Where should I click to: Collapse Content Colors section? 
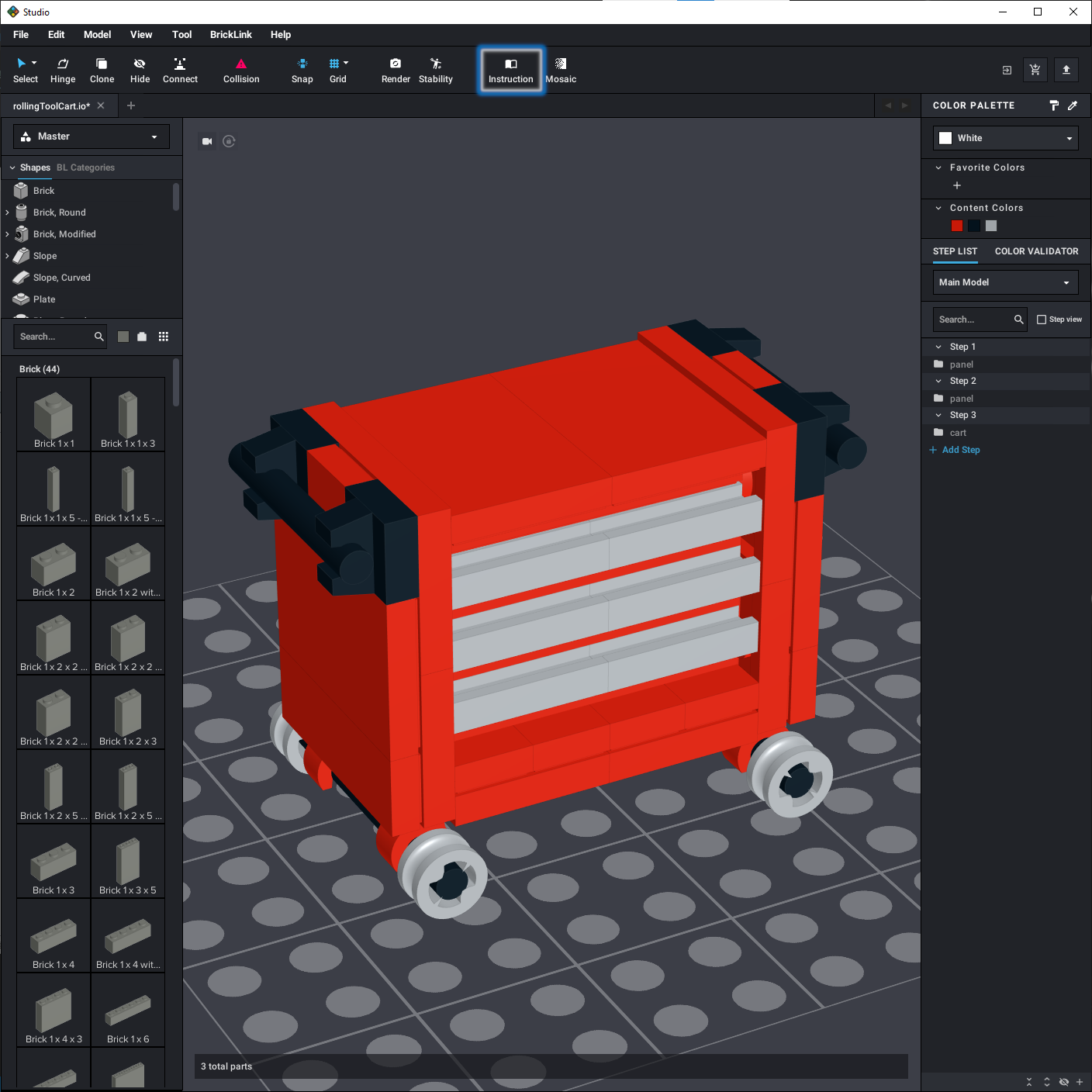point(938,208)
